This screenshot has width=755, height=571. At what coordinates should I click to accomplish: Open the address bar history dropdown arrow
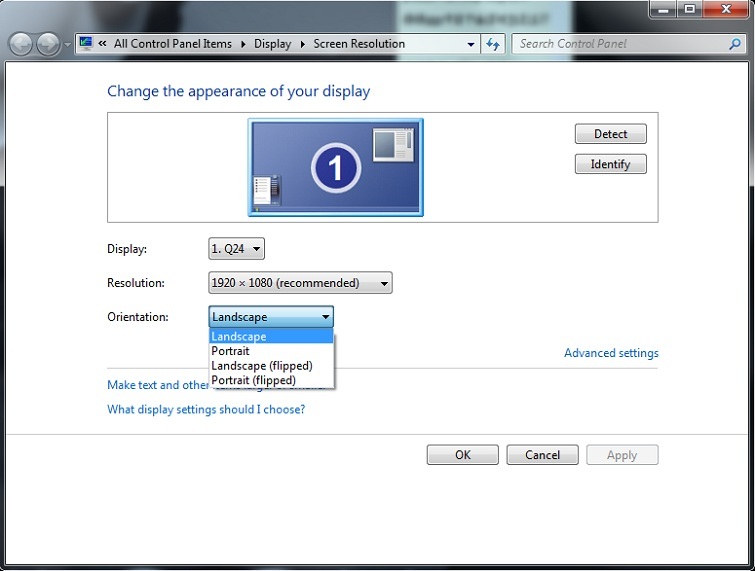(471, 44)
